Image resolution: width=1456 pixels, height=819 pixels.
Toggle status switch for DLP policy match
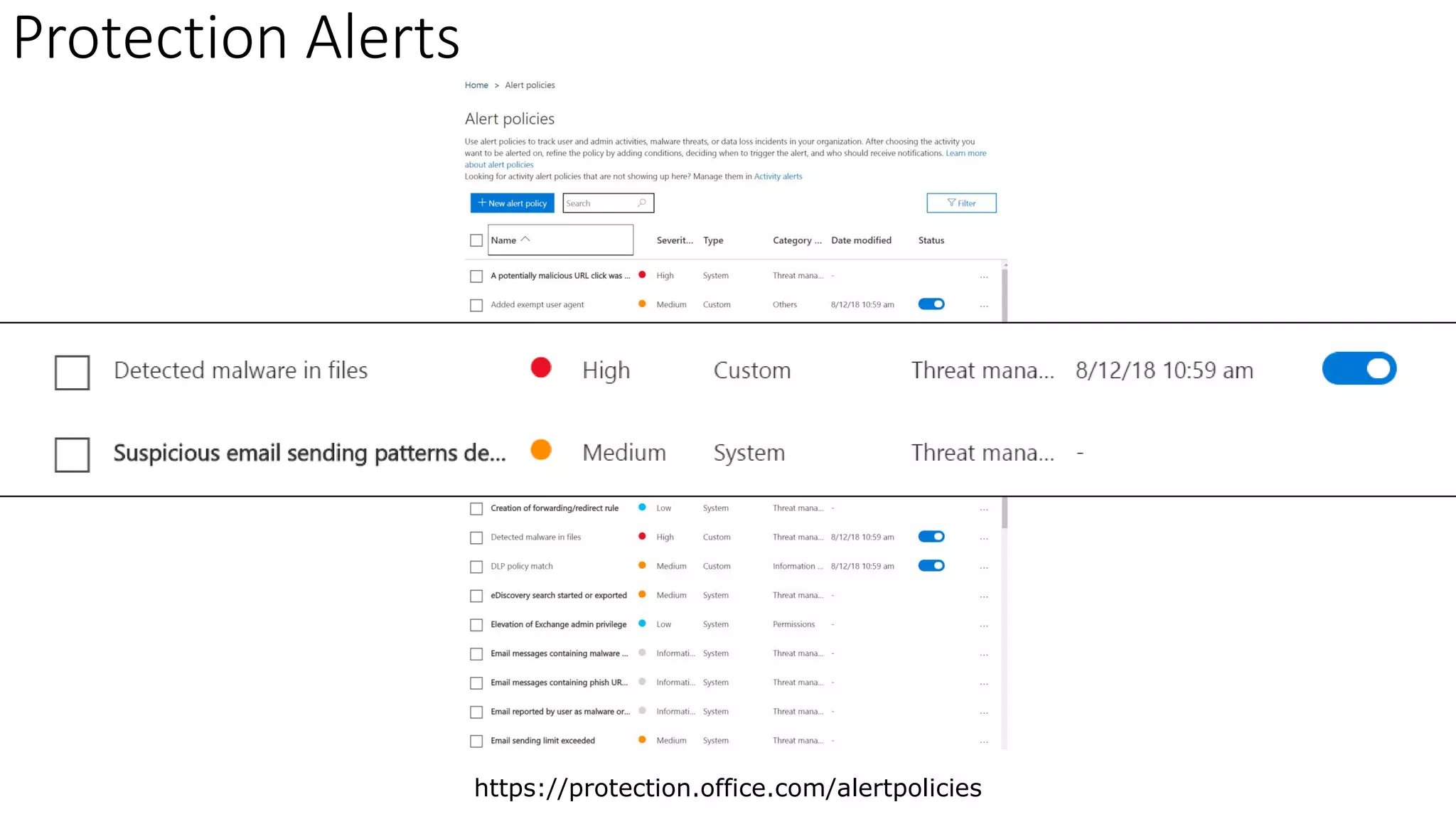pyautogui.click(x=931, y=566)
